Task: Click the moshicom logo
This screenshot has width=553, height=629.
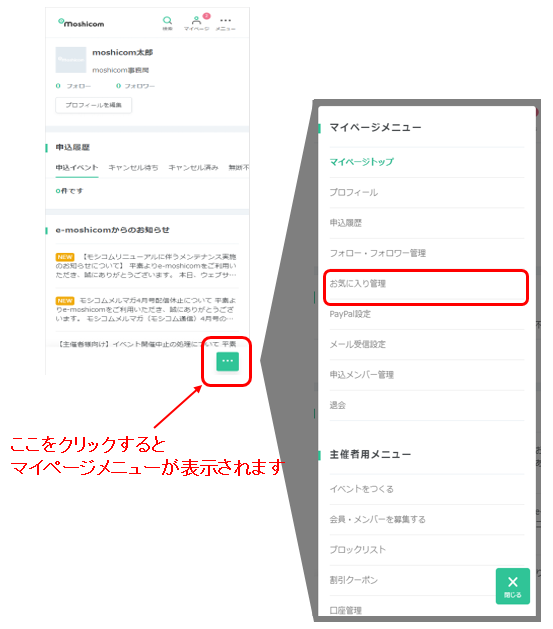Action: click(81, 23)
